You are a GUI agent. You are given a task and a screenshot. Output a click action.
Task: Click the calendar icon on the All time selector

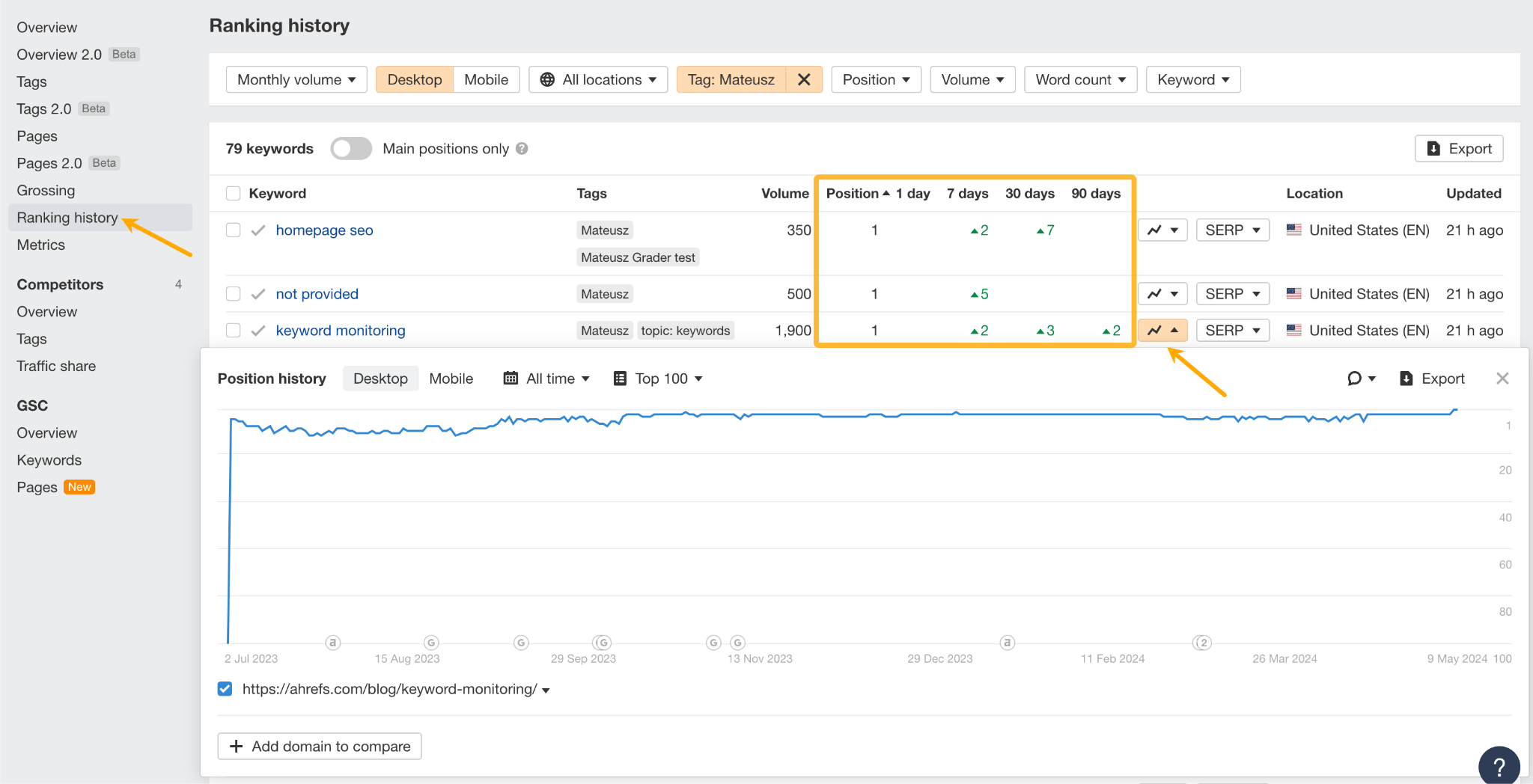pyautogui.click(x=511, y=378)
